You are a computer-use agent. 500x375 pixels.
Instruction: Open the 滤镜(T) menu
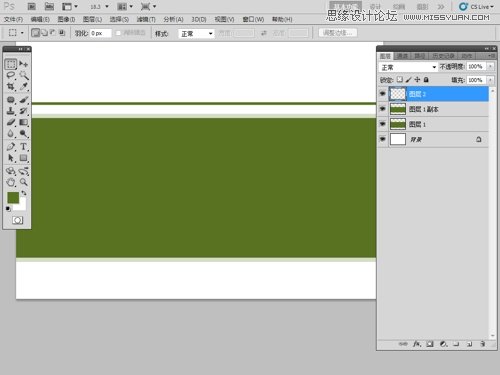146,19
